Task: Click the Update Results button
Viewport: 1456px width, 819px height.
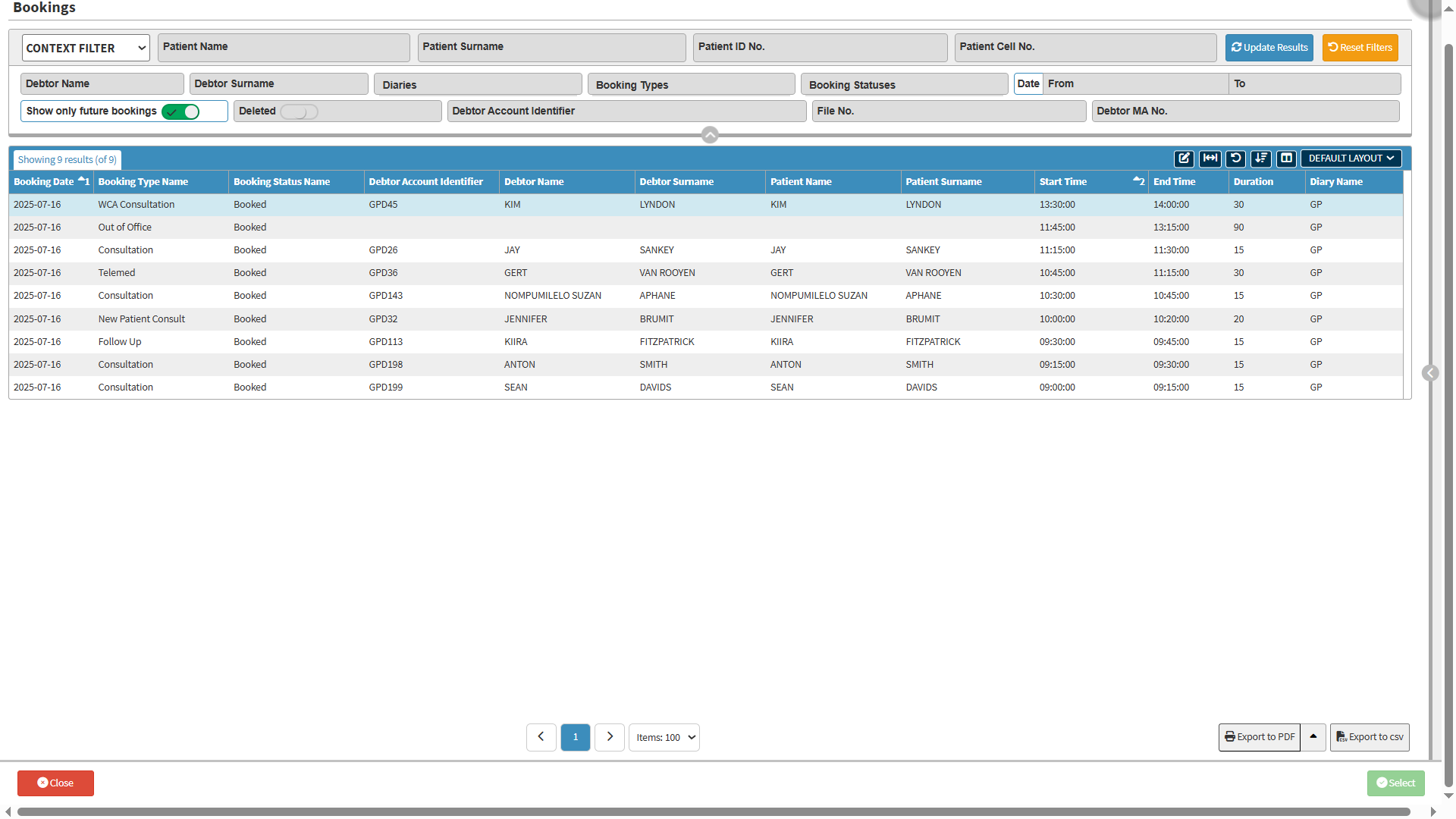Action: (1269, 48)
